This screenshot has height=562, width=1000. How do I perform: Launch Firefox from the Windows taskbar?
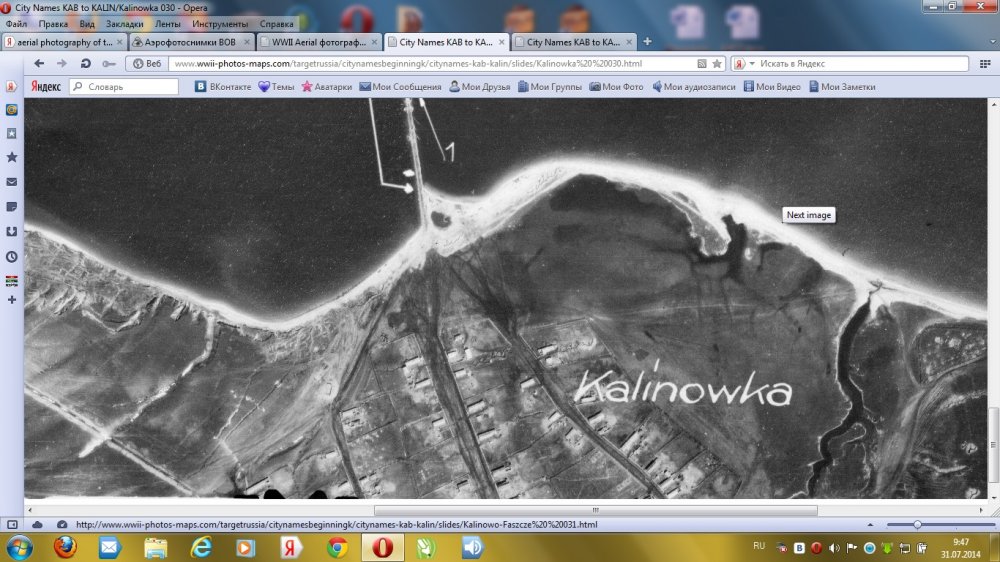coord(66,547)
